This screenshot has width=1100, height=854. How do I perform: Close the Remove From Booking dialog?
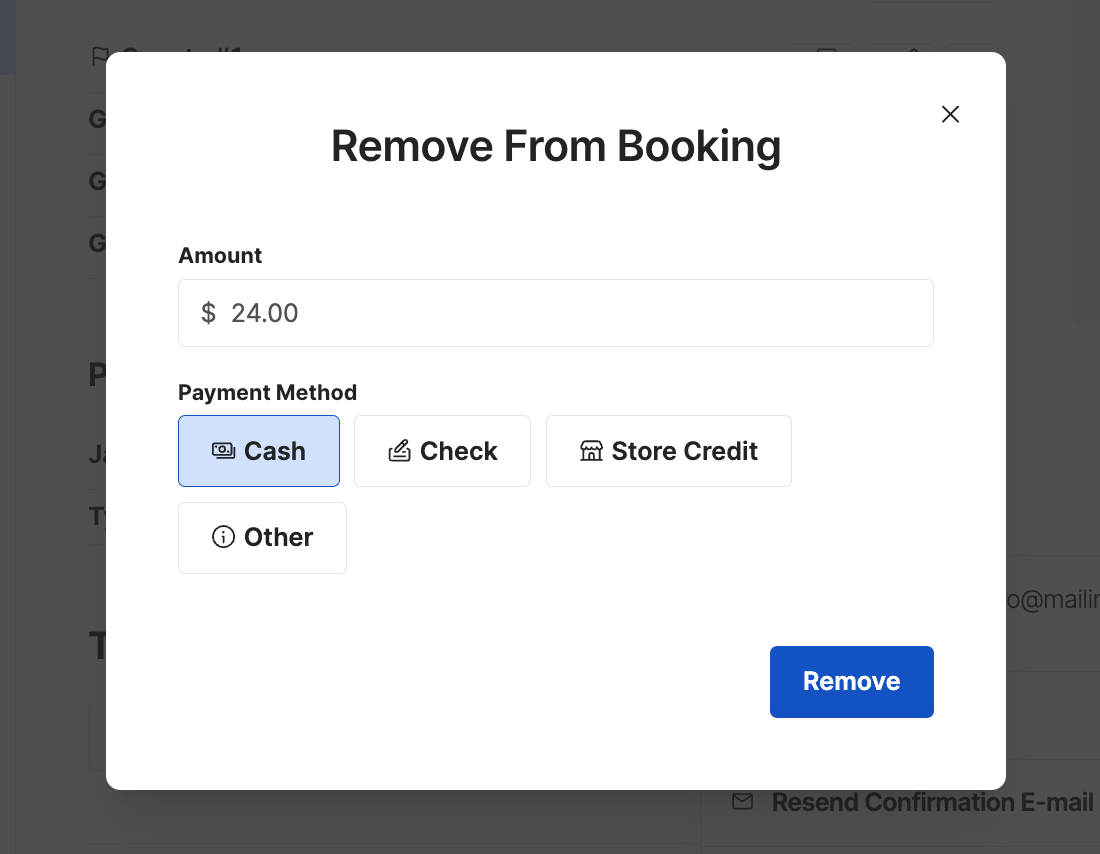(950, 114)
